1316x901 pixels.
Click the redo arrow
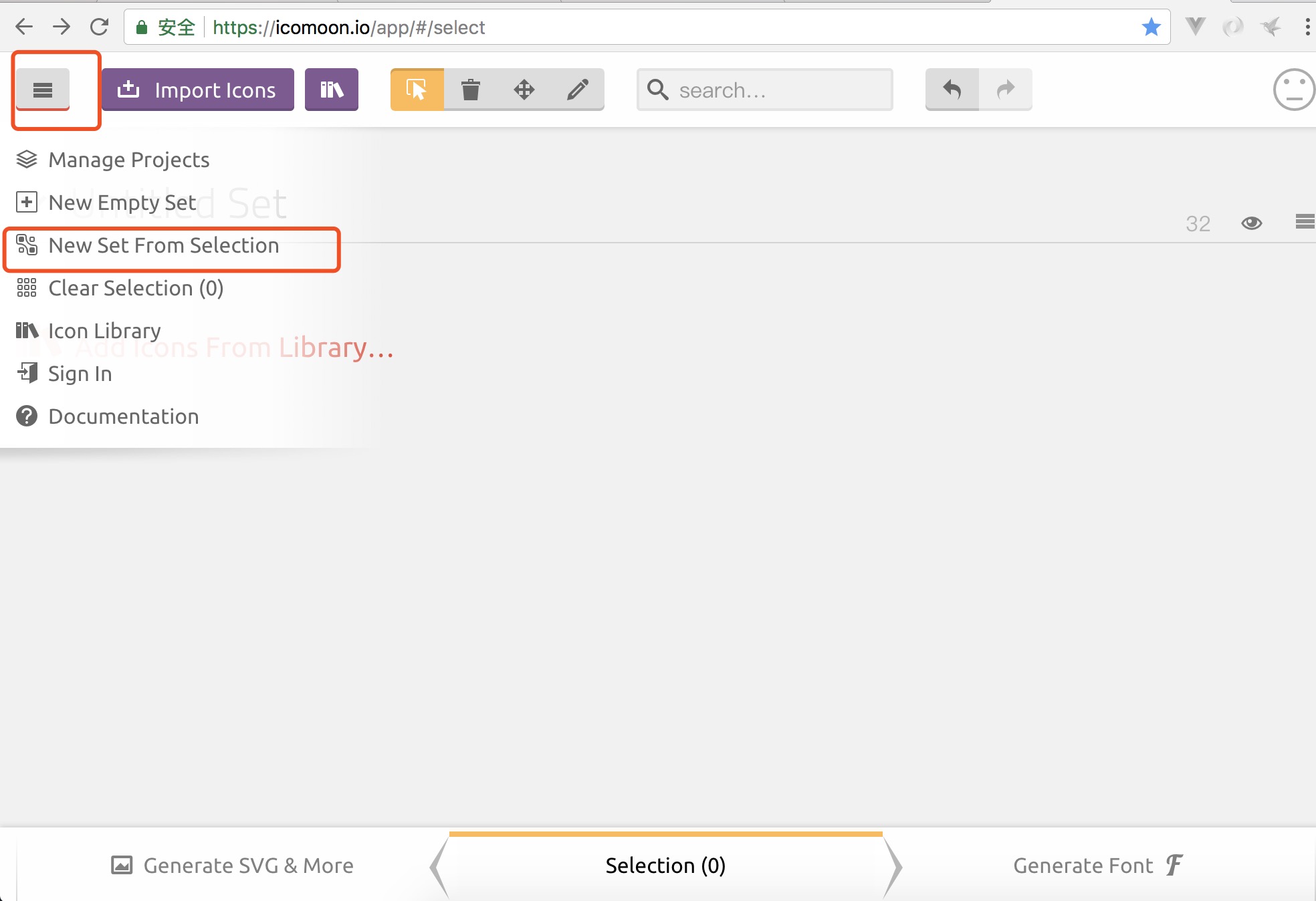[1006, 90]
